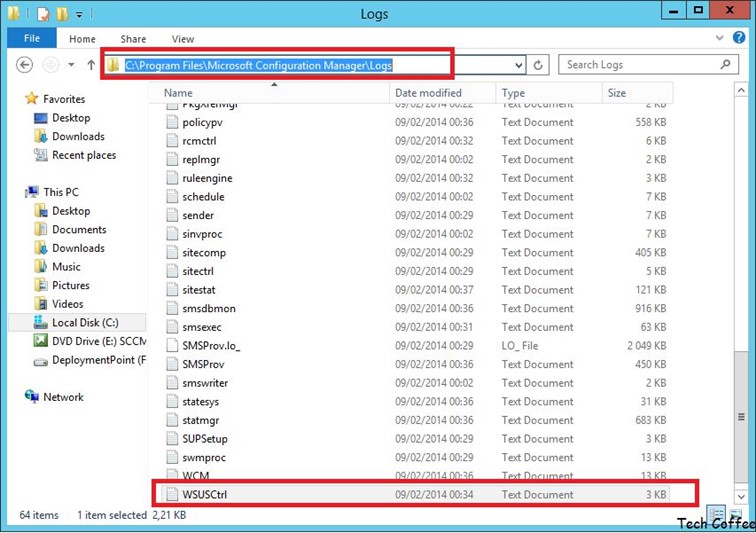
Task: Go back with the Back arrow button
Action: (25, 65)
